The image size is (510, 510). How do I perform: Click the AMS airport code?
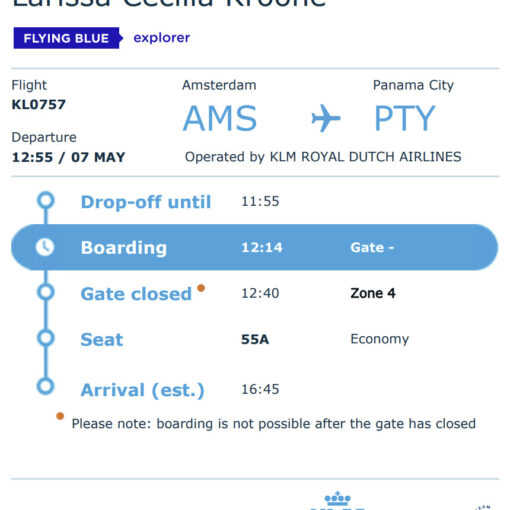point(220,118)
